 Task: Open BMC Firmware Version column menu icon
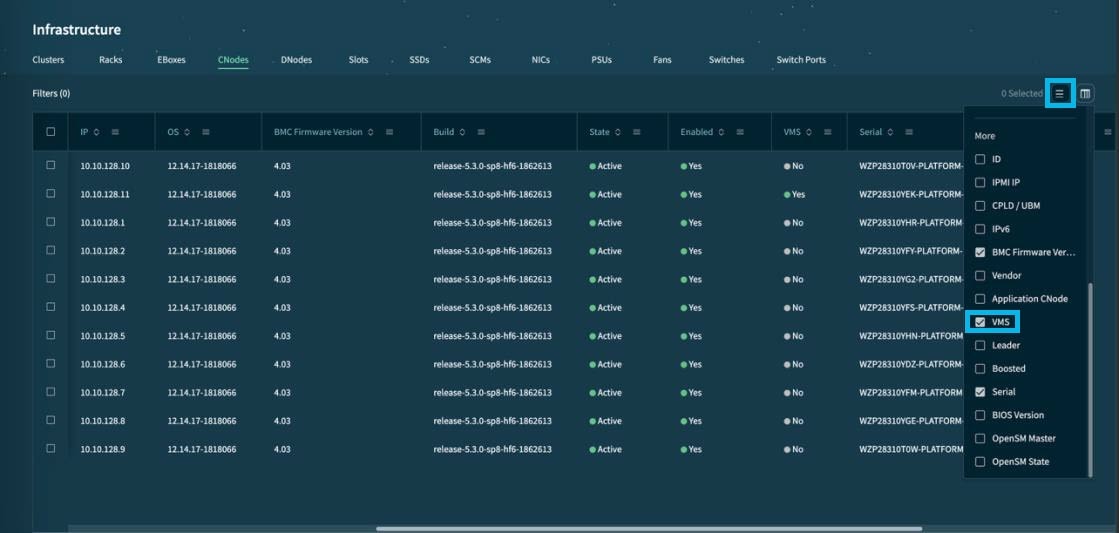coord(390,132)
